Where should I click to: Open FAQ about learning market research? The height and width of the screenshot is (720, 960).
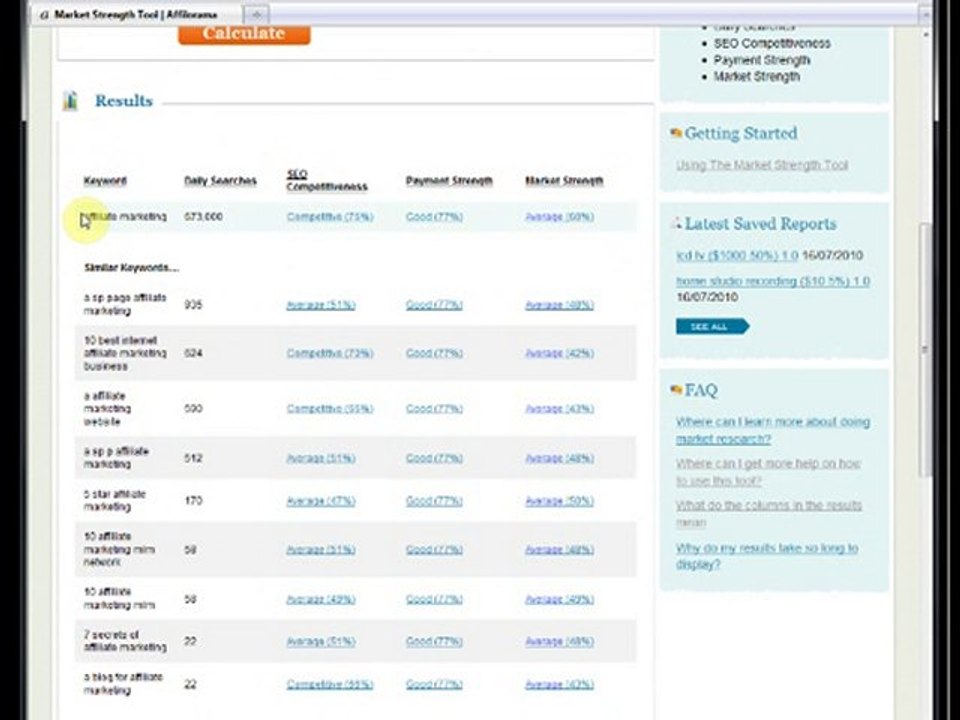(773, 430)
